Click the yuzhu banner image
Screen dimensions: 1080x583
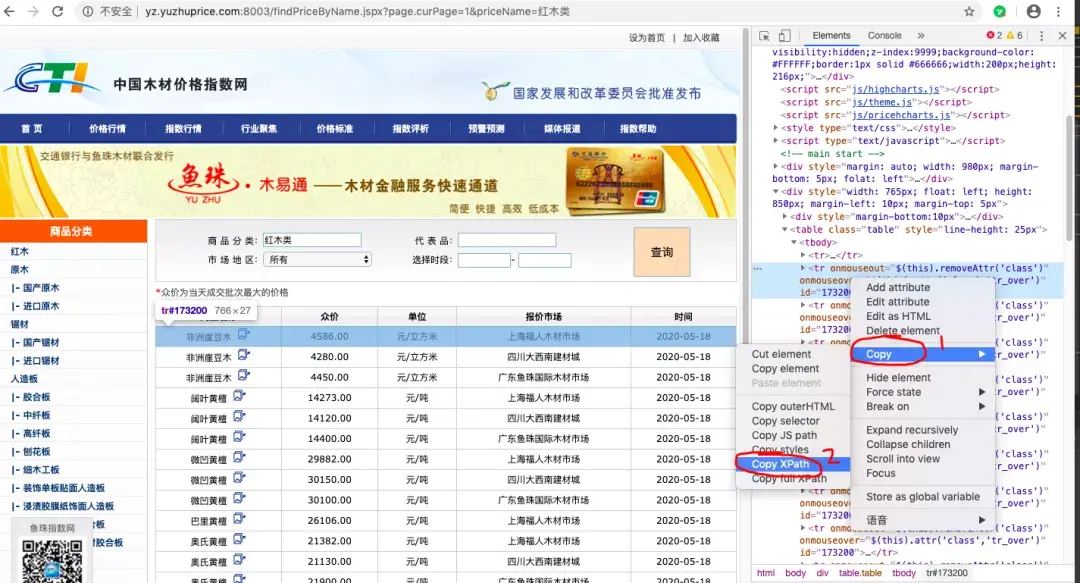click(x=368, y=181)
